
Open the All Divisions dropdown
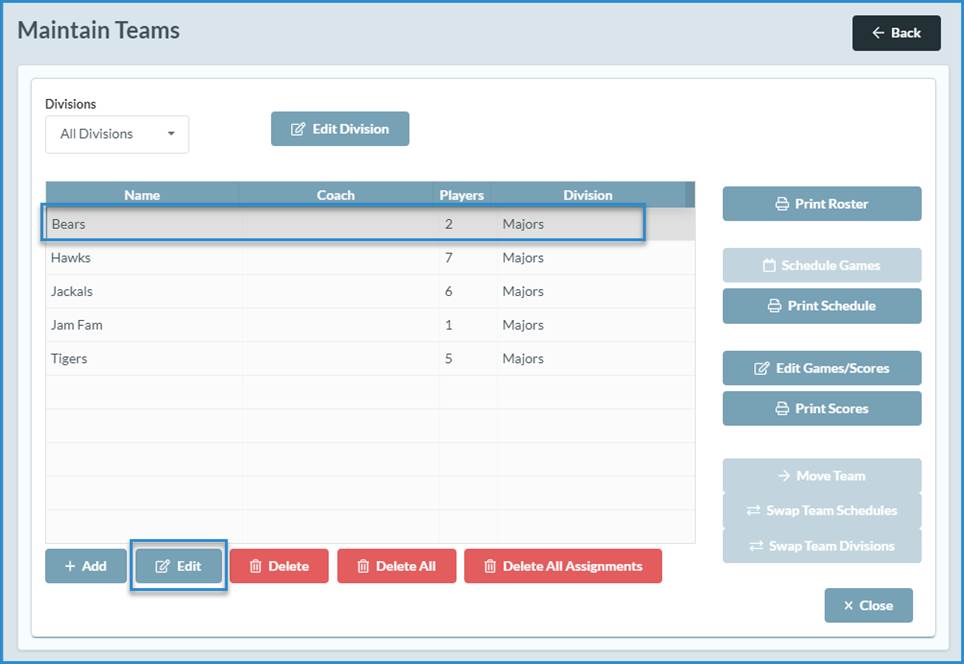(x=117, y=134)
